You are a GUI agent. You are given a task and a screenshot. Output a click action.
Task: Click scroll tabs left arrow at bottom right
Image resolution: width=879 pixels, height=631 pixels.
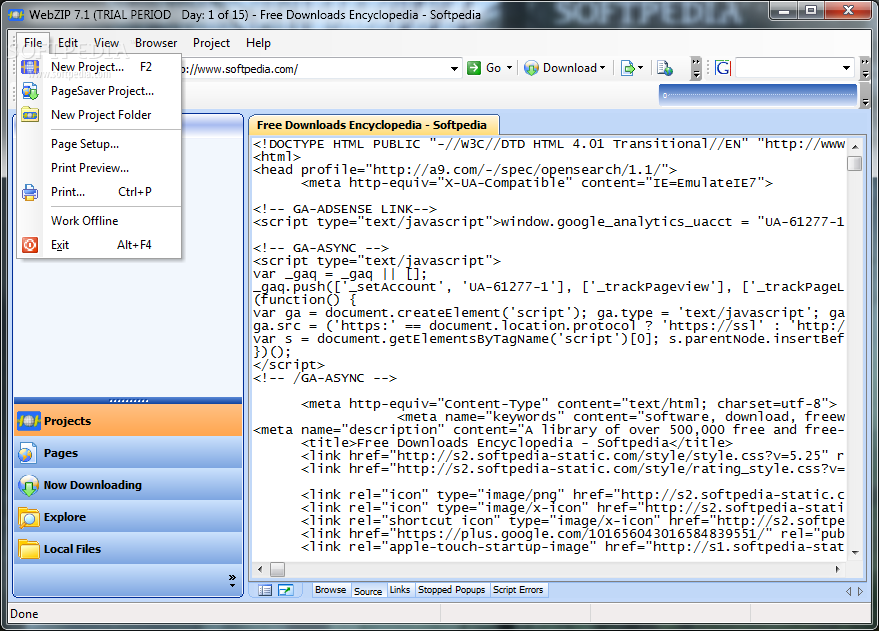pos(848,591)
